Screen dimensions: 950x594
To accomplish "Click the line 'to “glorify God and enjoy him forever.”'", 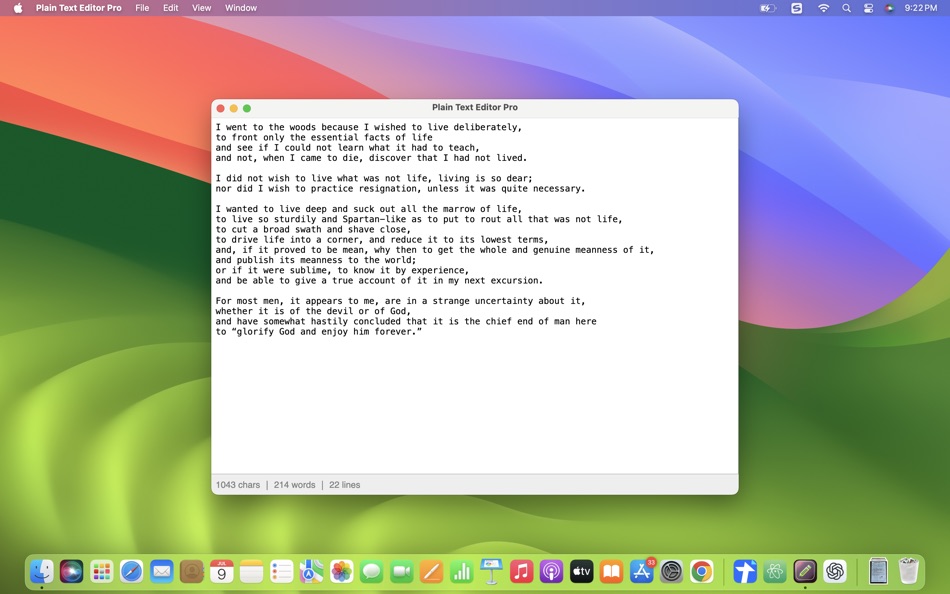I will pyautogui.click(x=319, y=332).
